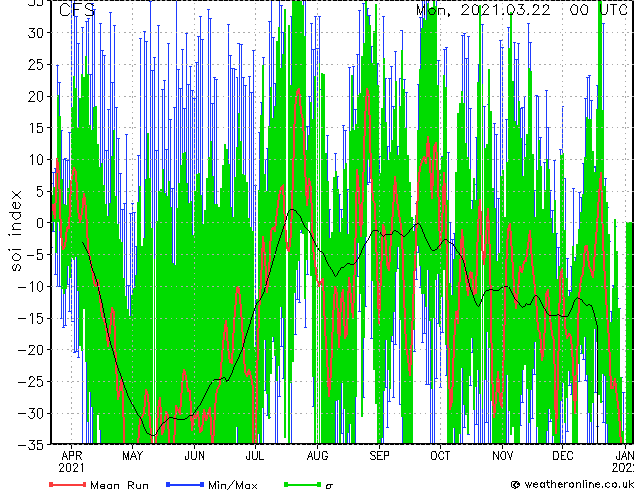Click the AUG month label
This screenshot has width=634, height=490.
click(317, 456)
